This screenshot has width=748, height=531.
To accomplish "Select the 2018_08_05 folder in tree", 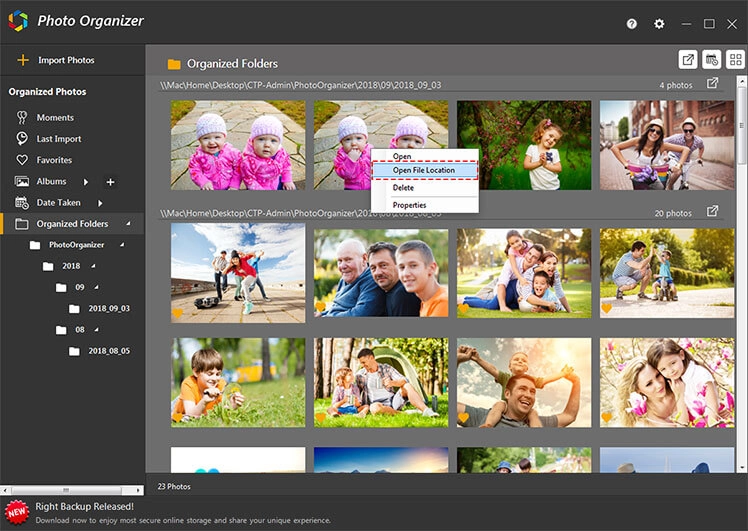I will click(x=109, y=351).
